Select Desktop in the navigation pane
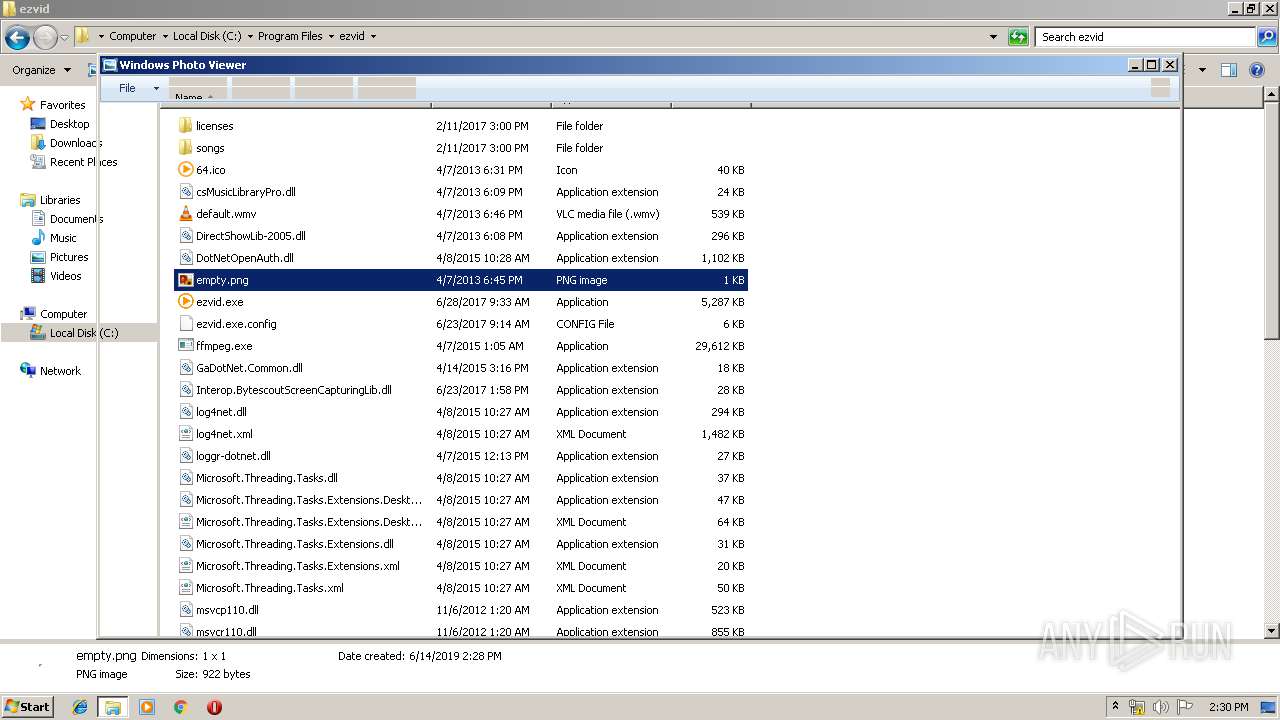This screenshot has width=1280, height=720. tap(69, 124)
